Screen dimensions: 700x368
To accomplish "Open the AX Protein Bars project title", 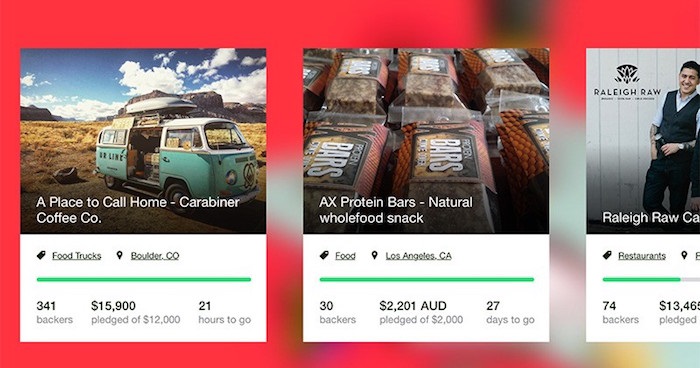I will pos(396,210).
